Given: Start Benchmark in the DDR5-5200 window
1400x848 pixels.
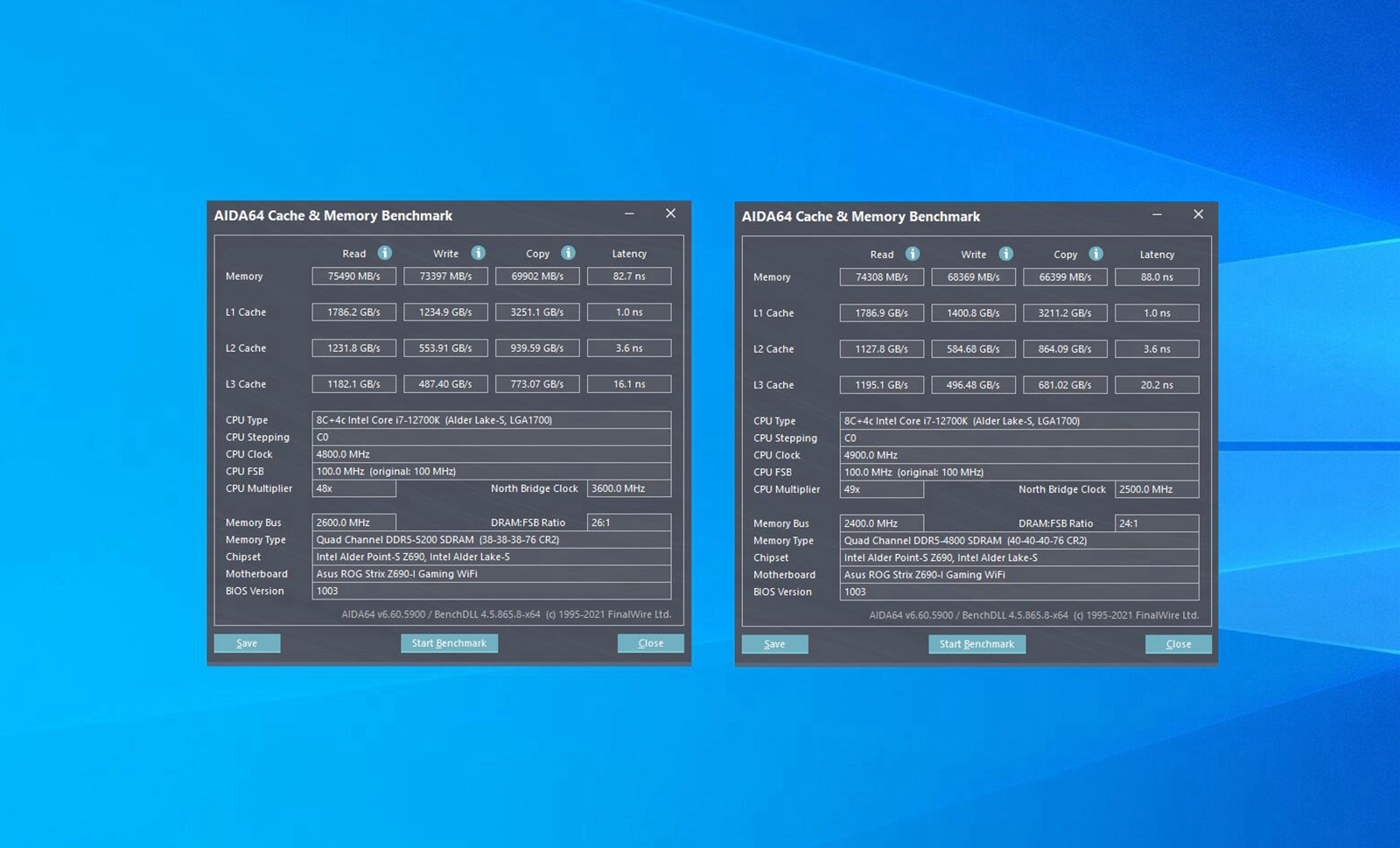Looking at the screenshot, I should pos(450,643).
